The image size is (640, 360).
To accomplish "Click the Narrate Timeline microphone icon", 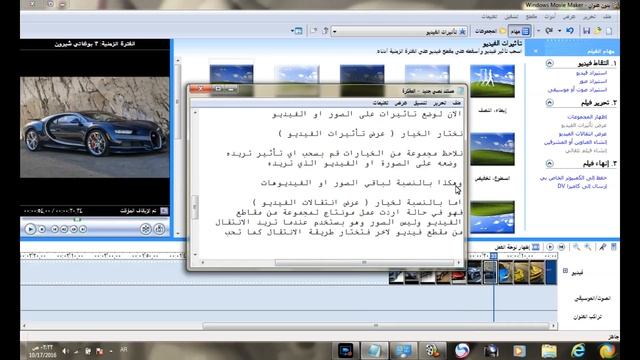I will tap(602, 247).
